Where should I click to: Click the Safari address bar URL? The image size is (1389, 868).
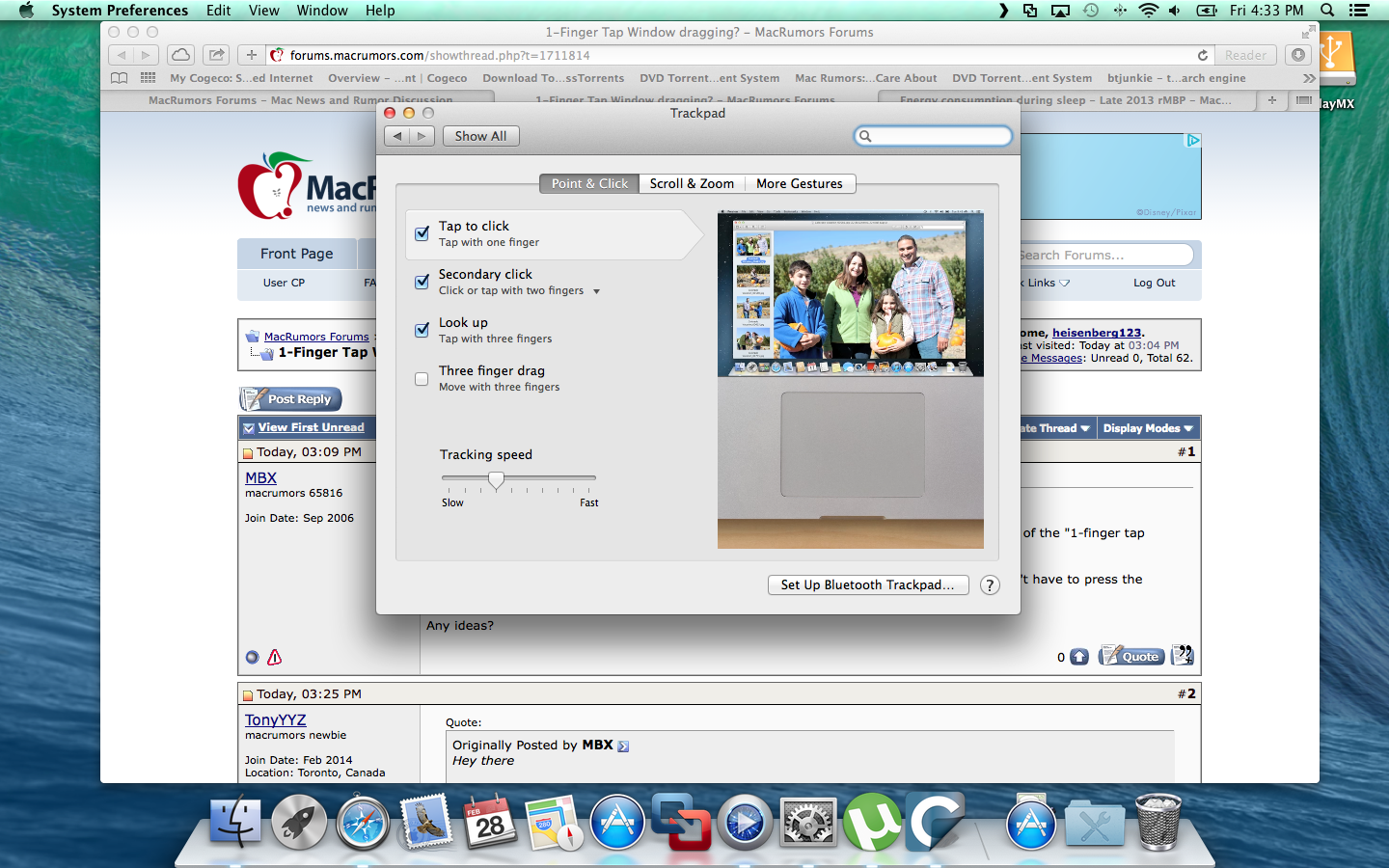tap(440, 55)
